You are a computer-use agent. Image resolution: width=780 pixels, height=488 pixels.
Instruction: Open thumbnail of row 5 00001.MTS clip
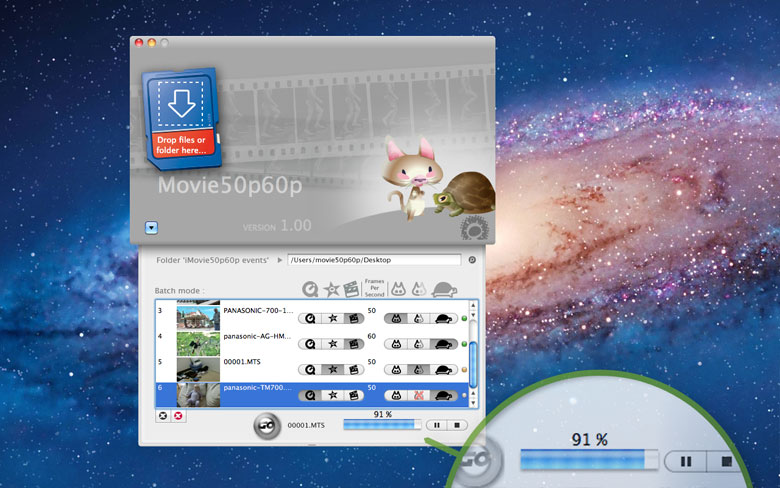pos(198,370)
